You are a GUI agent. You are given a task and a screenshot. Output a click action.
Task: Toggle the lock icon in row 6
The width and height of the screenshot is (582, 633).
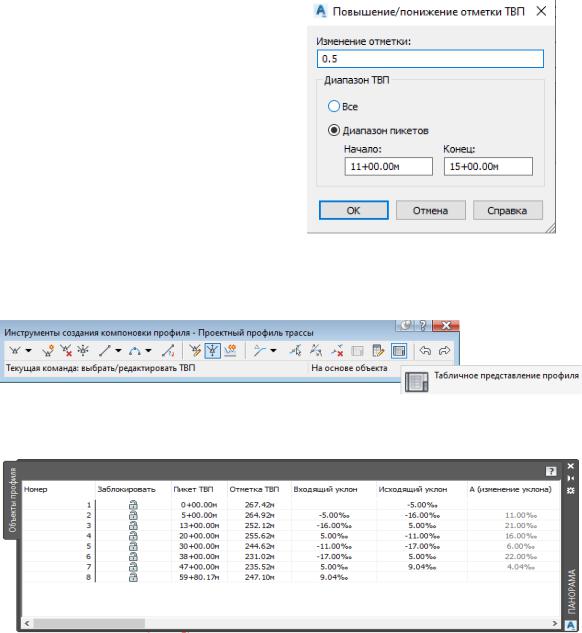[133, 557]
